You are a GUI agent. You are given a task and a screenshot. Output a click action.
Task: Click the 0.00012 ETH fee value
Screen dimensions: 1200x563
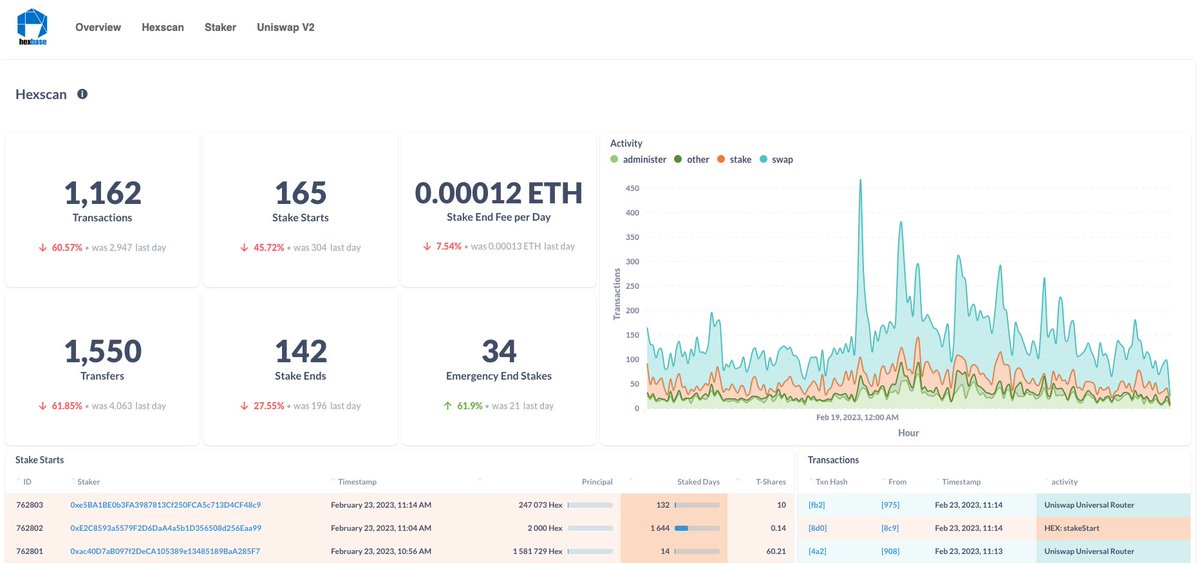click(498, 193)
